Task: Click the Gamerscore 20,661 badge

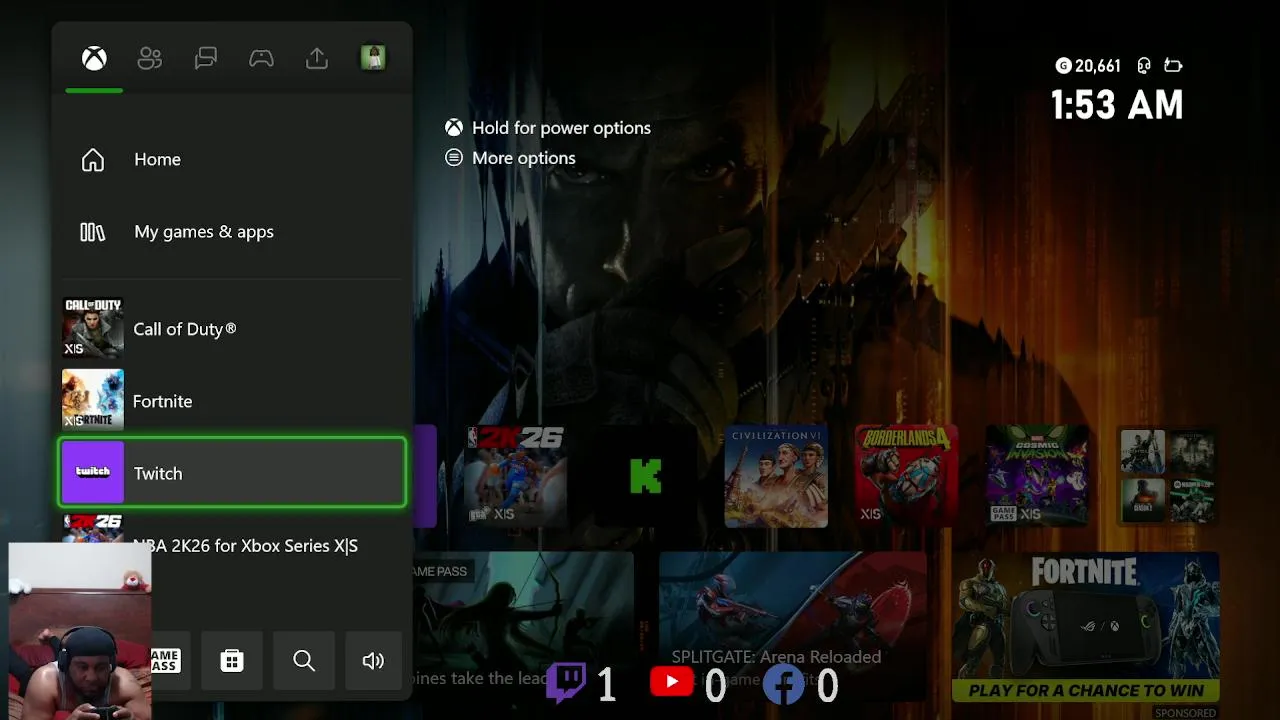Action: point(1088,66)
